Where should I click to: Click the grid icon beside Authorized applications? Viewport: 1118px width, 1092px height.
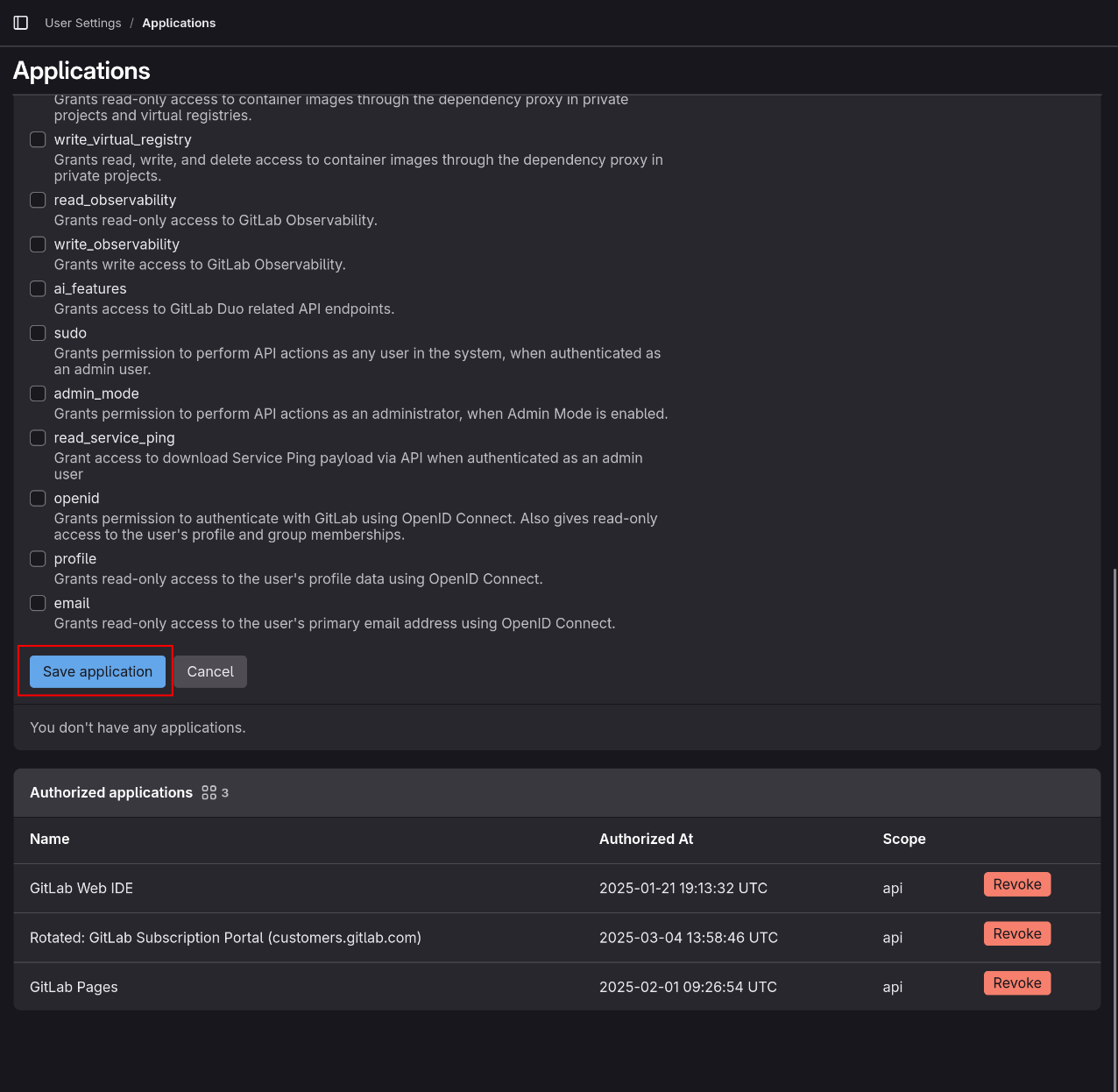209,791
